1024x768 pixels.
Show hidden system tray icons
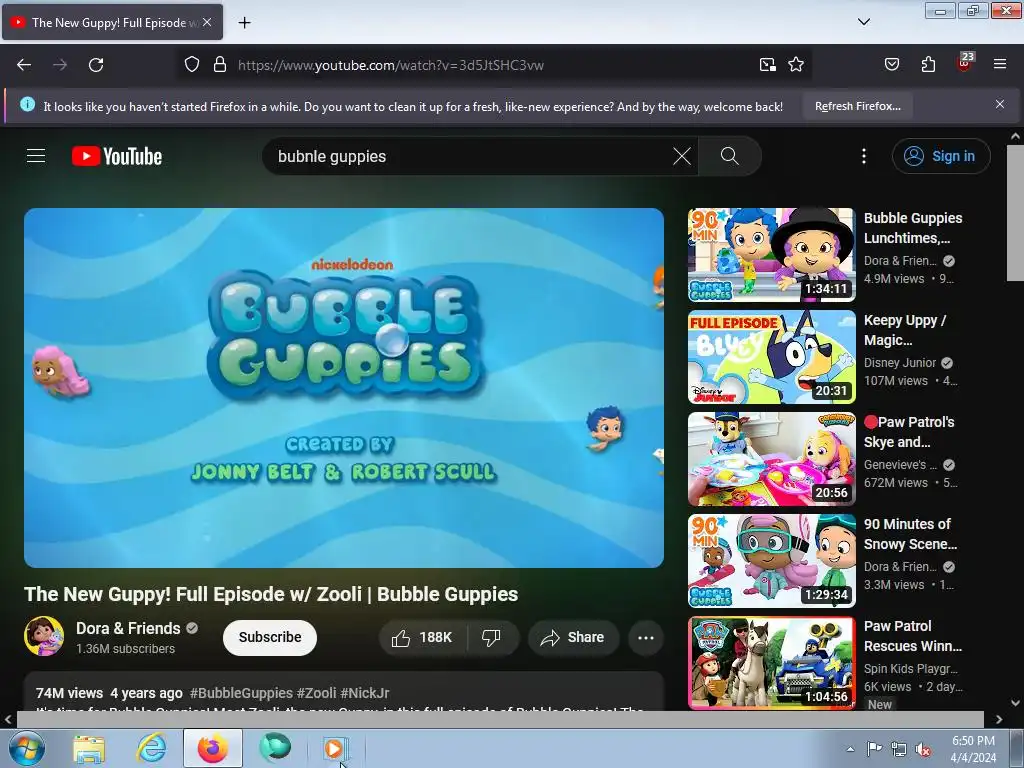[850, 749]
